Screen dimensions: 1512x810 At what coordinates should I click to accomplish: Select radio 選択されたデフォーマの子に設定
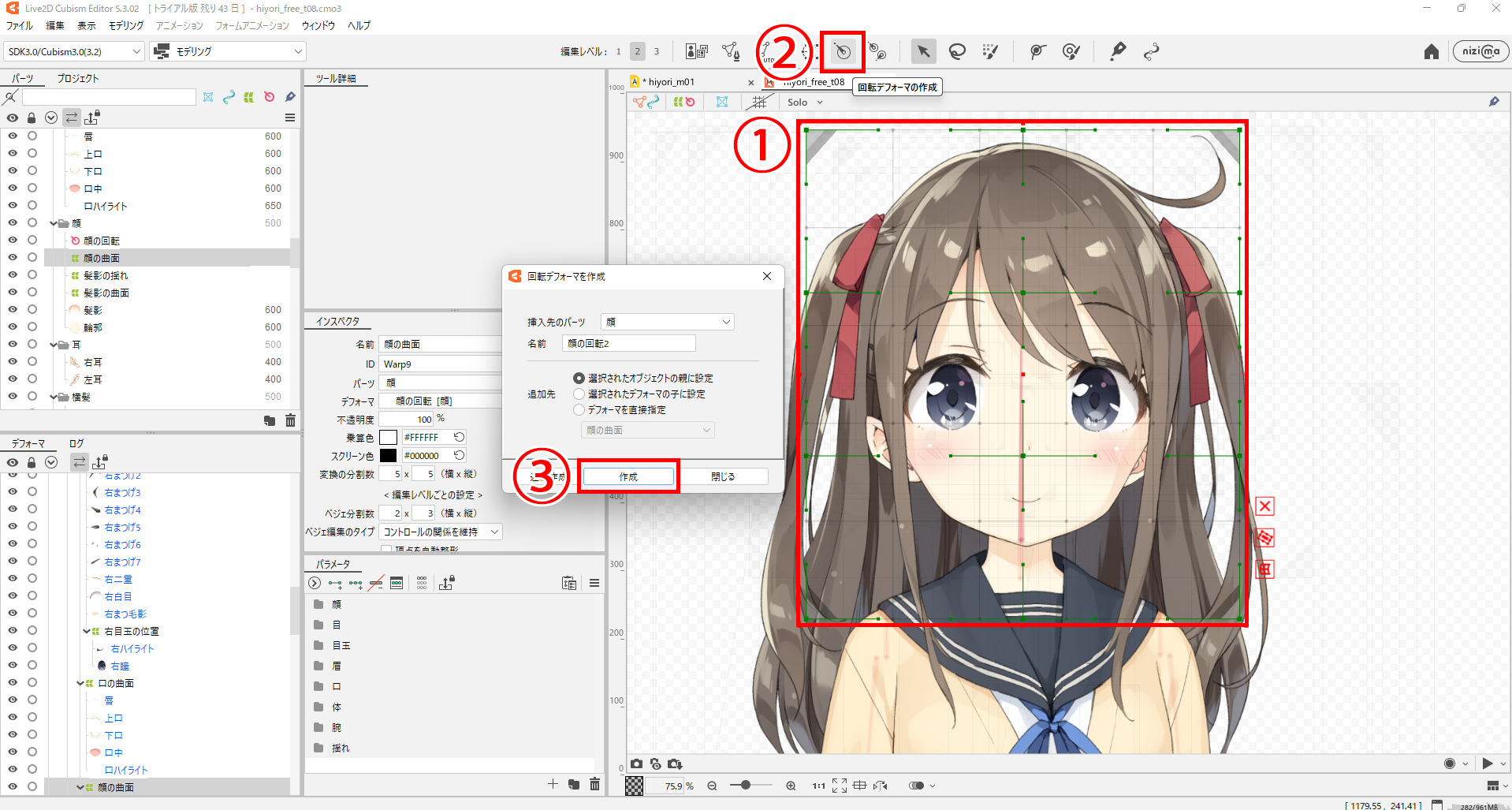click(579, 394)
